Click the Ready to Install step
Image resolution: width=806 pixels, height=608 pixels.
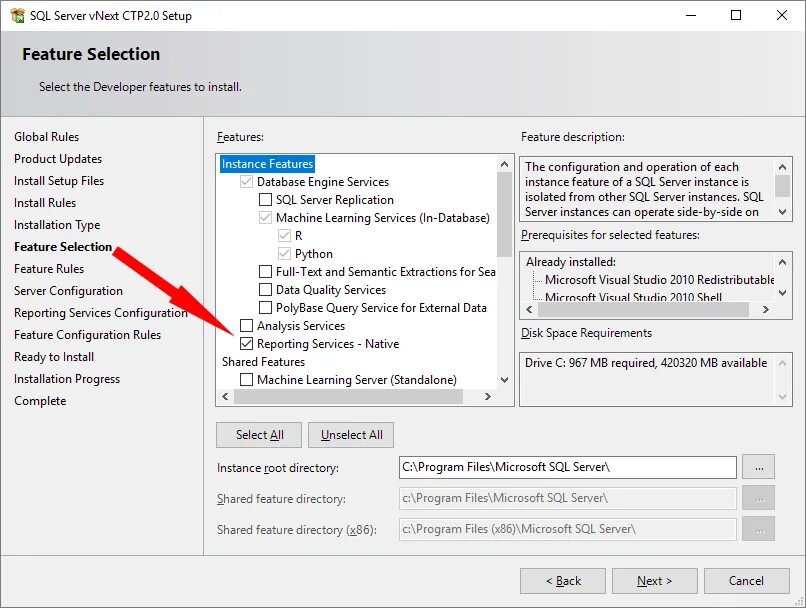[x=54, y=357]
